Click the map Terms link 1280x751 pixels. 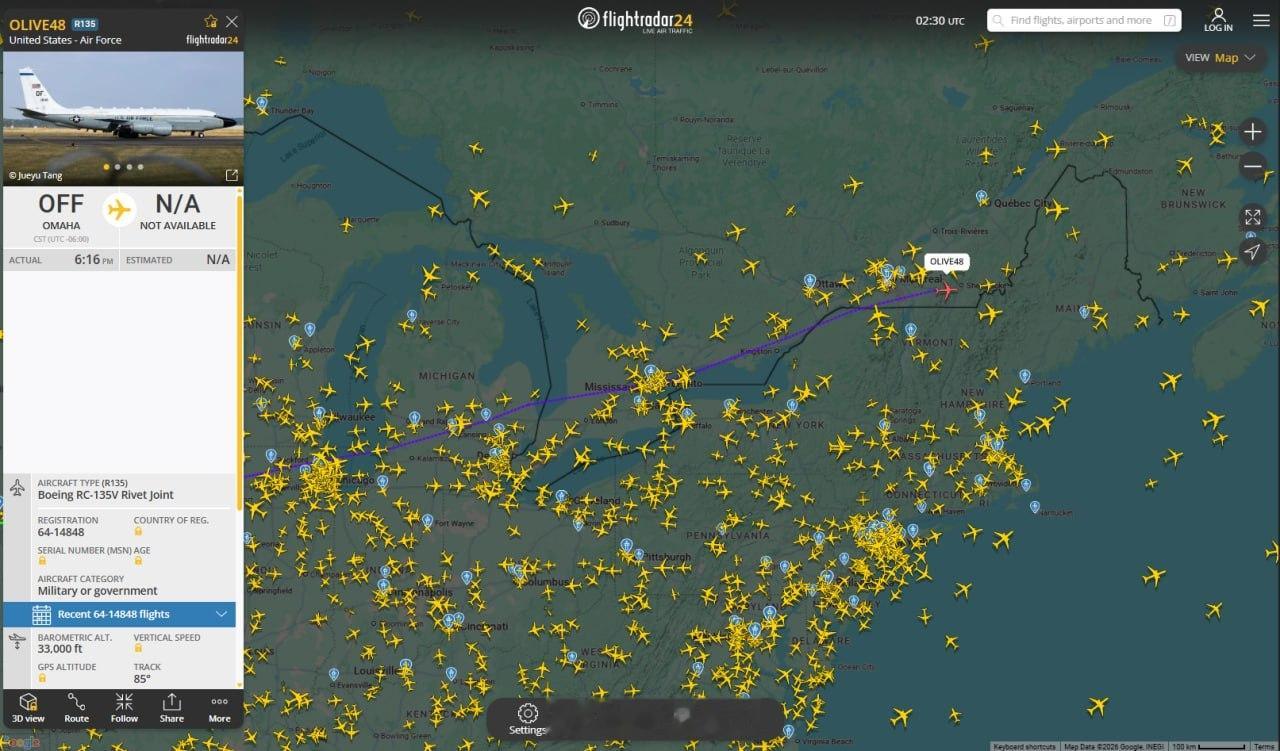[1264, 746]
